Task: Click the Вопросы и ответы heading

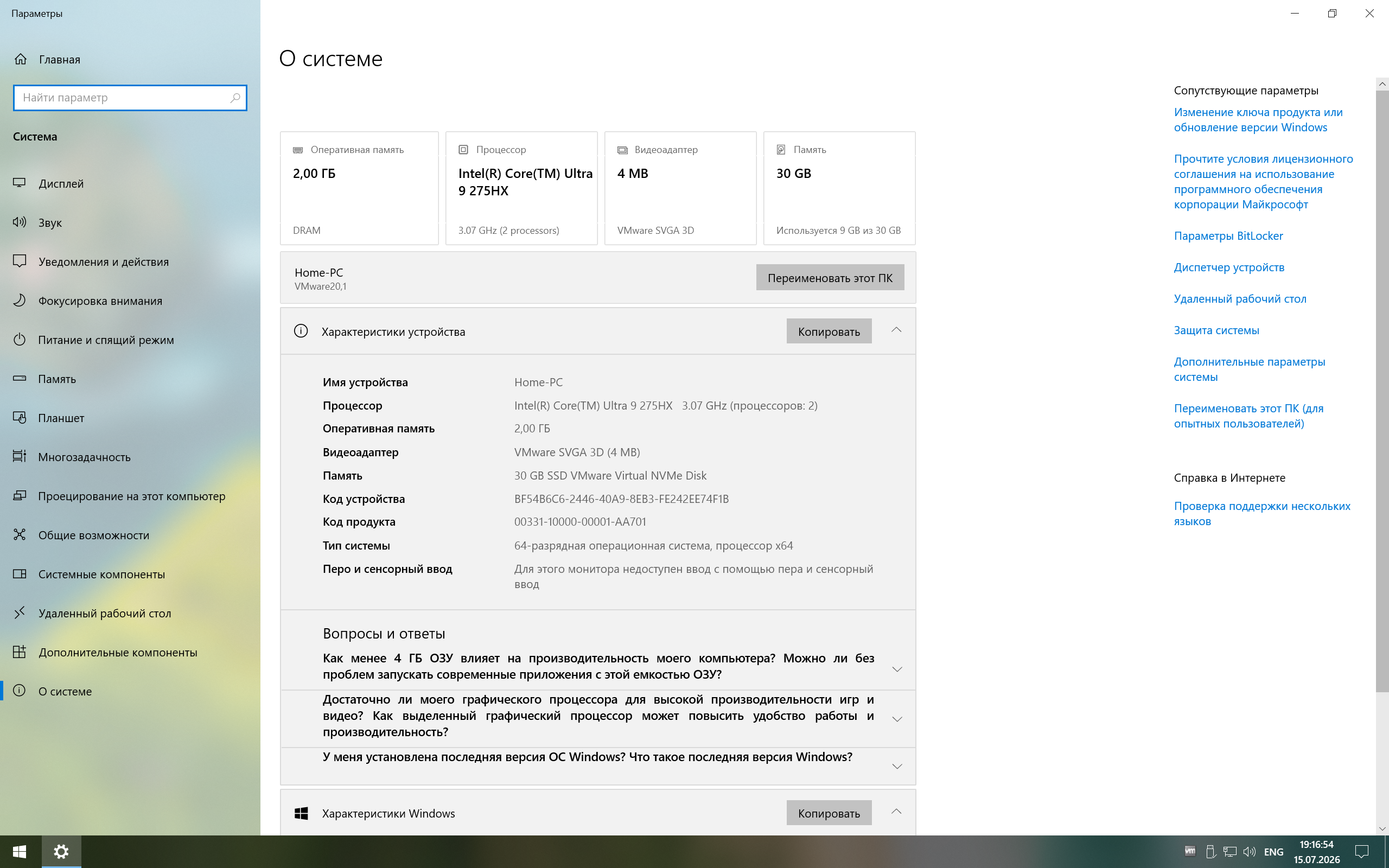Action: point(384,633)
